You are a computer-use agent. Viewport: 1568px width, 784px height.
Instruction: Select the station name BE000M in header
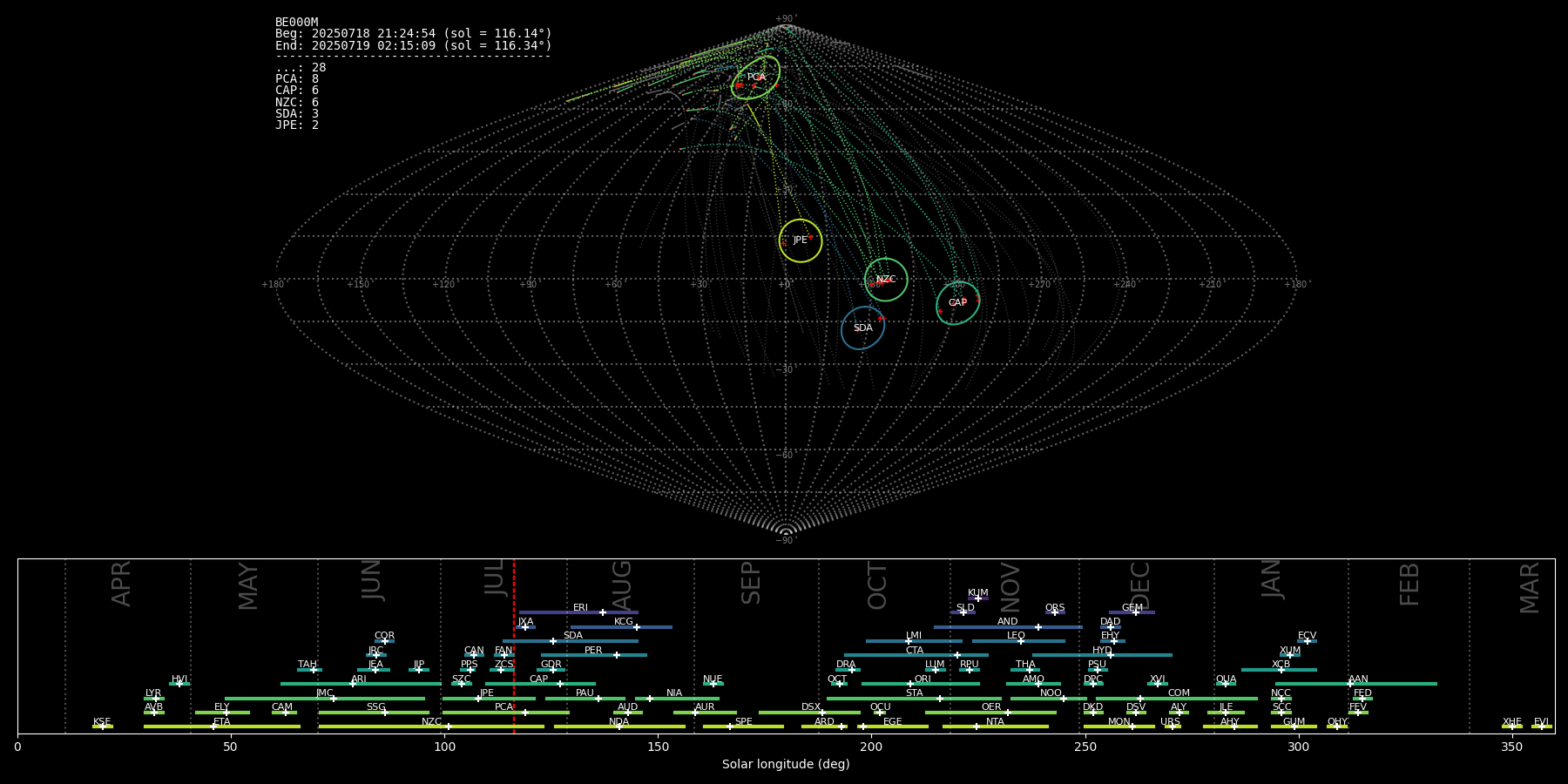297,23
